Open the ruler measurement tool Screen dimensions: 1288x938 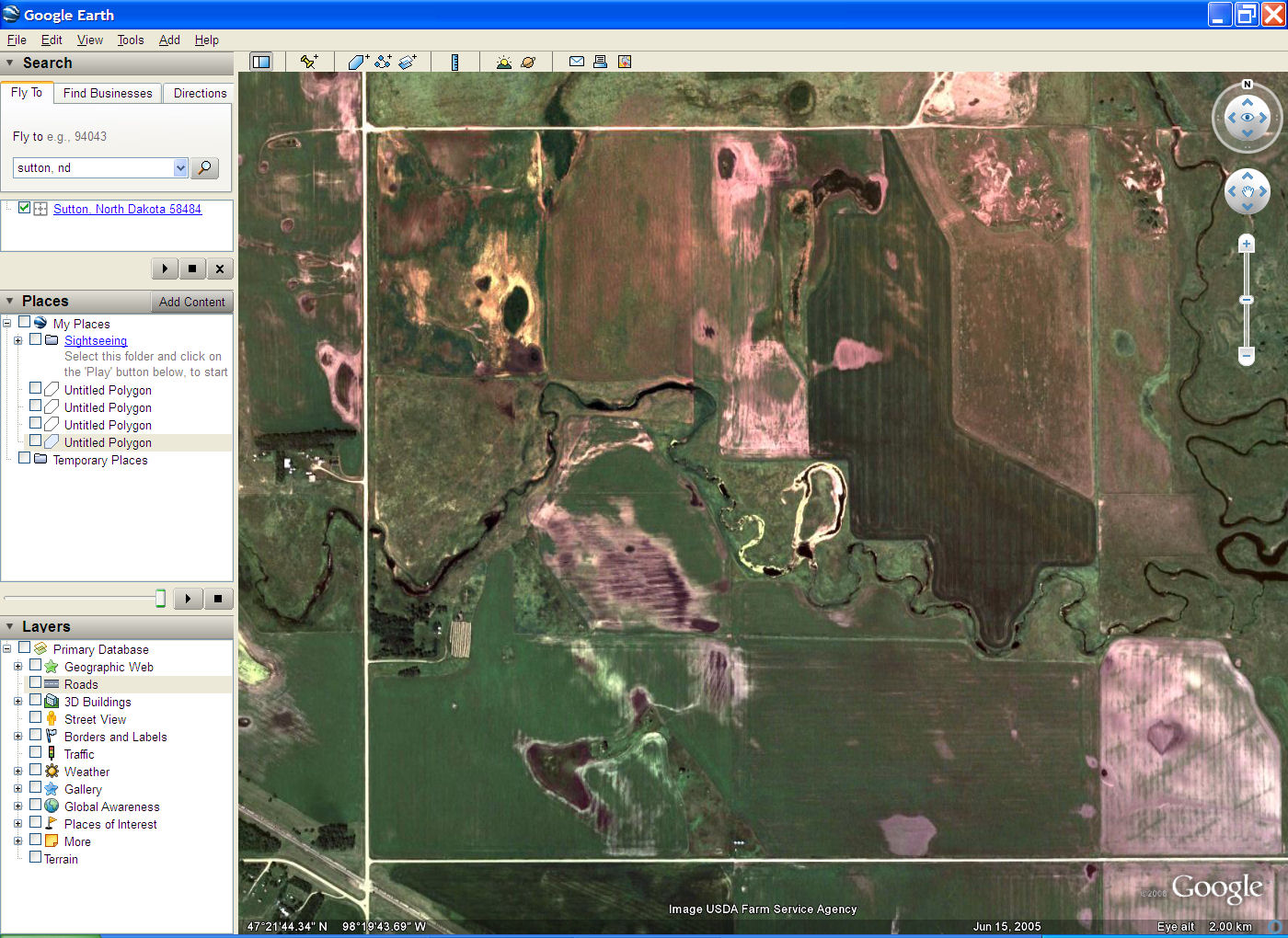tap(454, 62)
